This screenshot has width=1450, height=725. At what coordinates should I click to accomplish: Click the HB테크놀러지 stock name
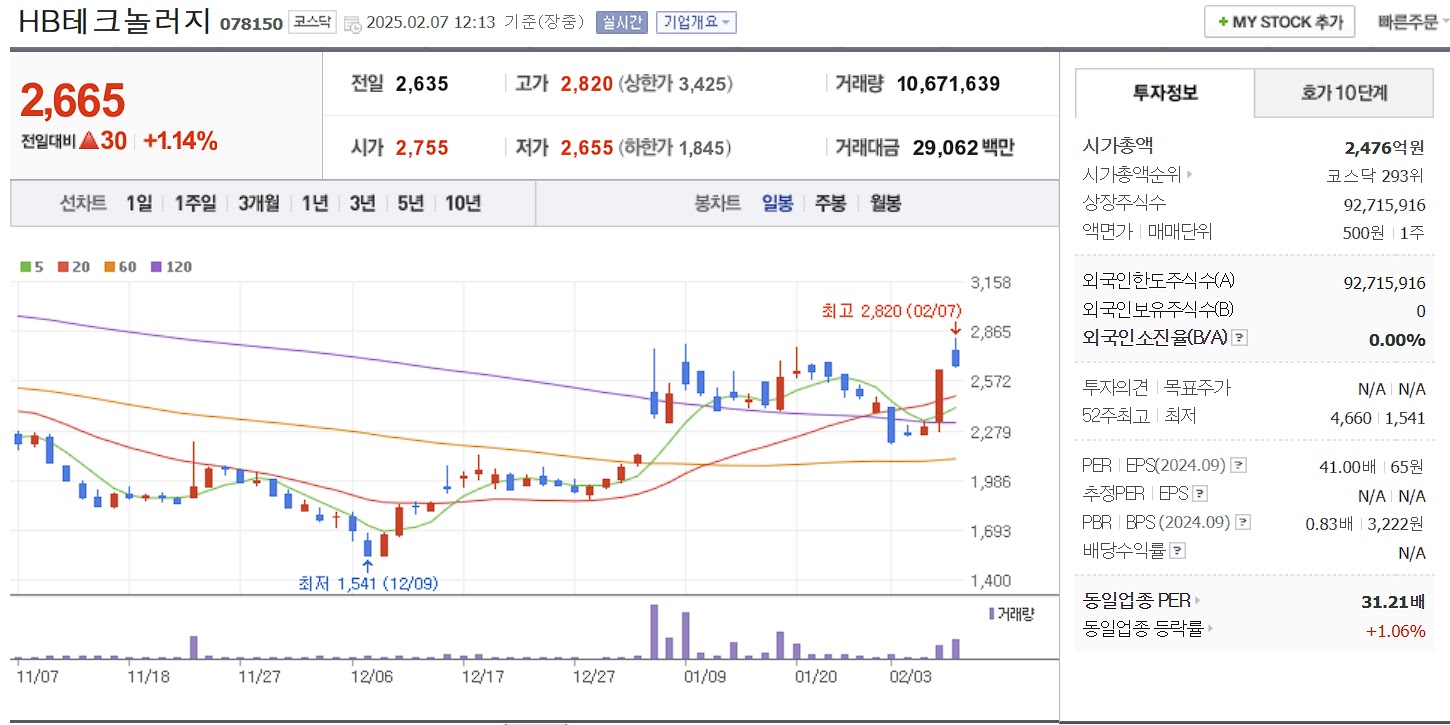click(x=113, y=22)
